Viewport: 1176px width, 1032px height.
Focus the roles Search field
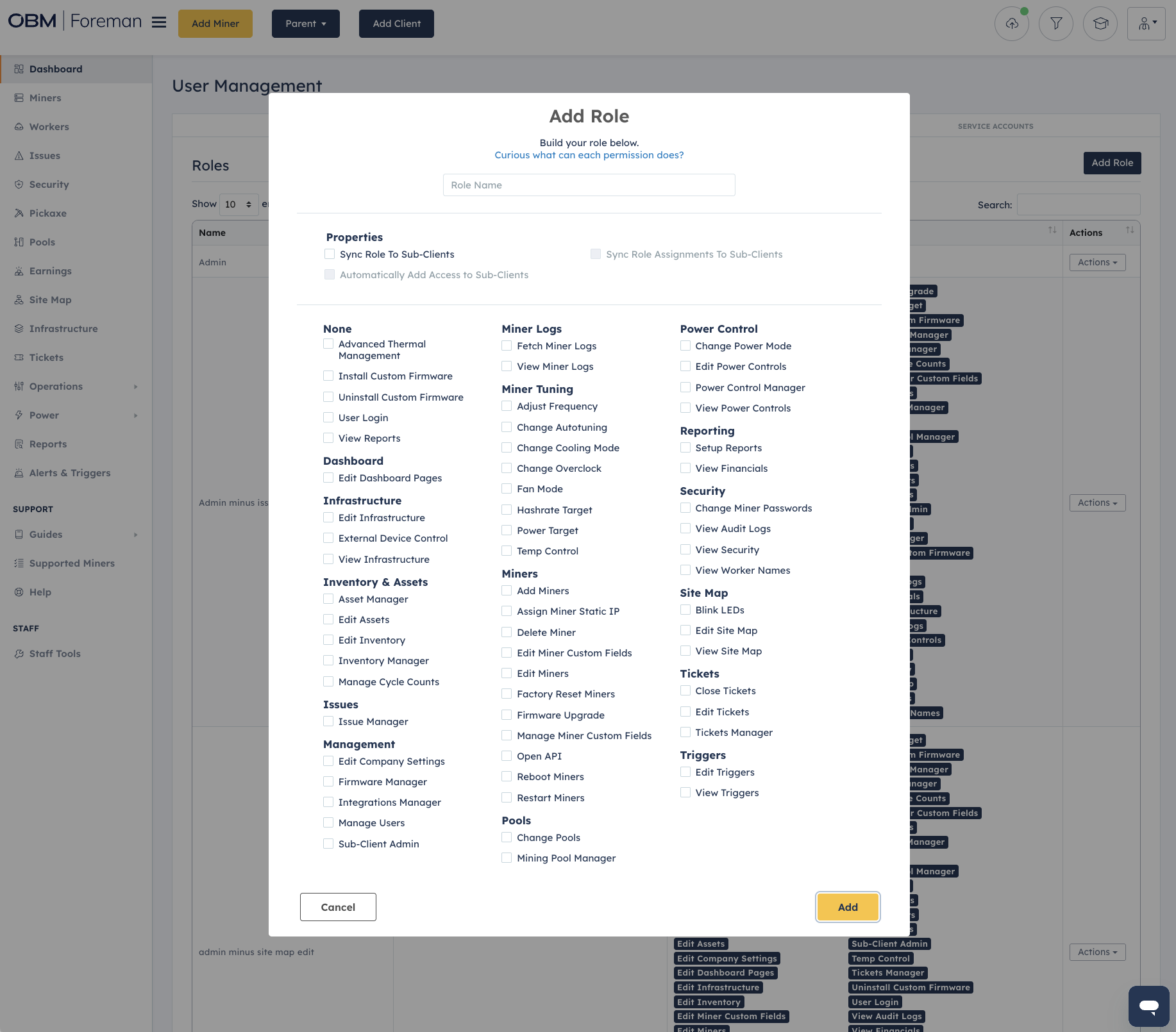1079,204
